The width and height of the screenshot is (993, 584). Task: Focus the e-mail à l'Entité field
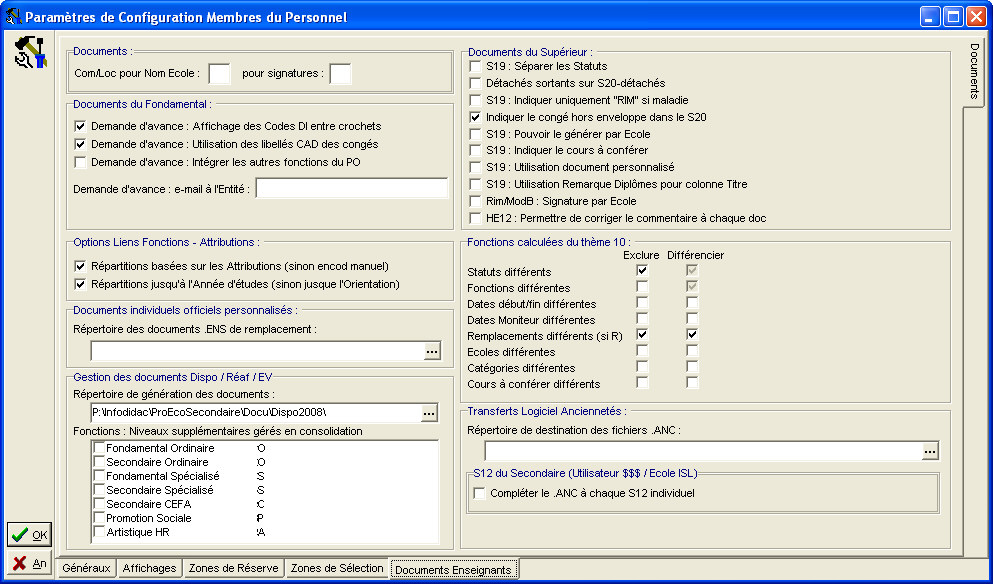click(351, 188)
